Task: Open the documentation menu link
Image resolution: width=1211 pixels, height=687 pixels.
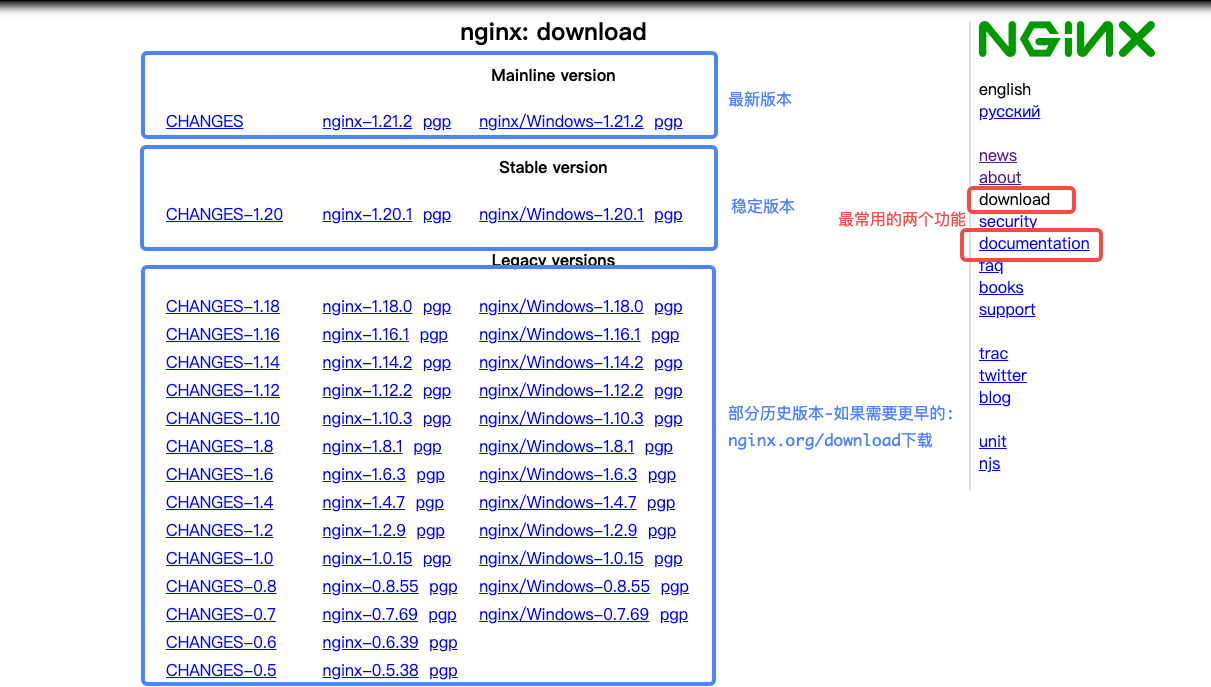Action: [x=1034, y=244]
